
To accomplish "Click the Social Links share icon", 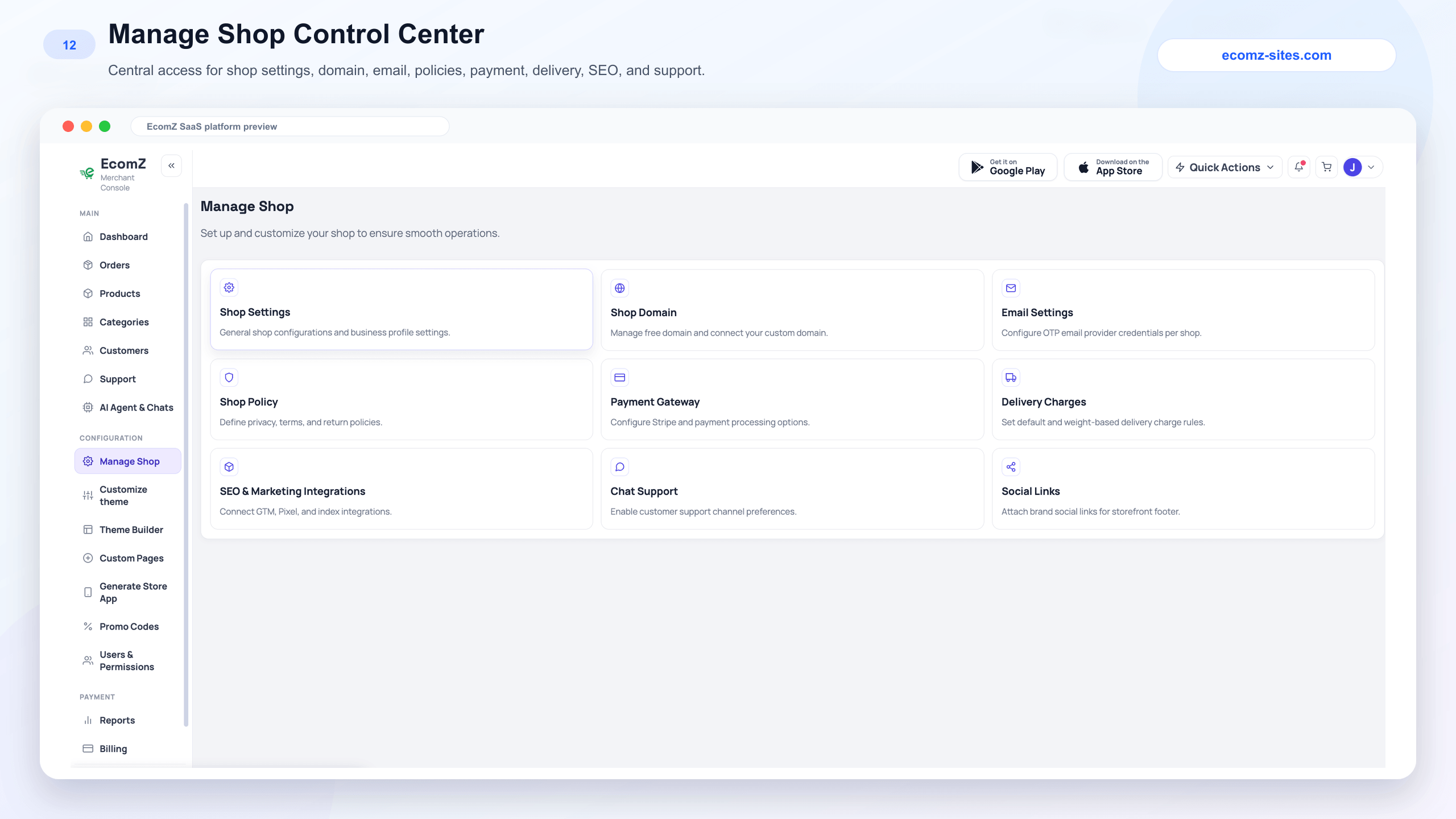I will [x=1011, y=467].
